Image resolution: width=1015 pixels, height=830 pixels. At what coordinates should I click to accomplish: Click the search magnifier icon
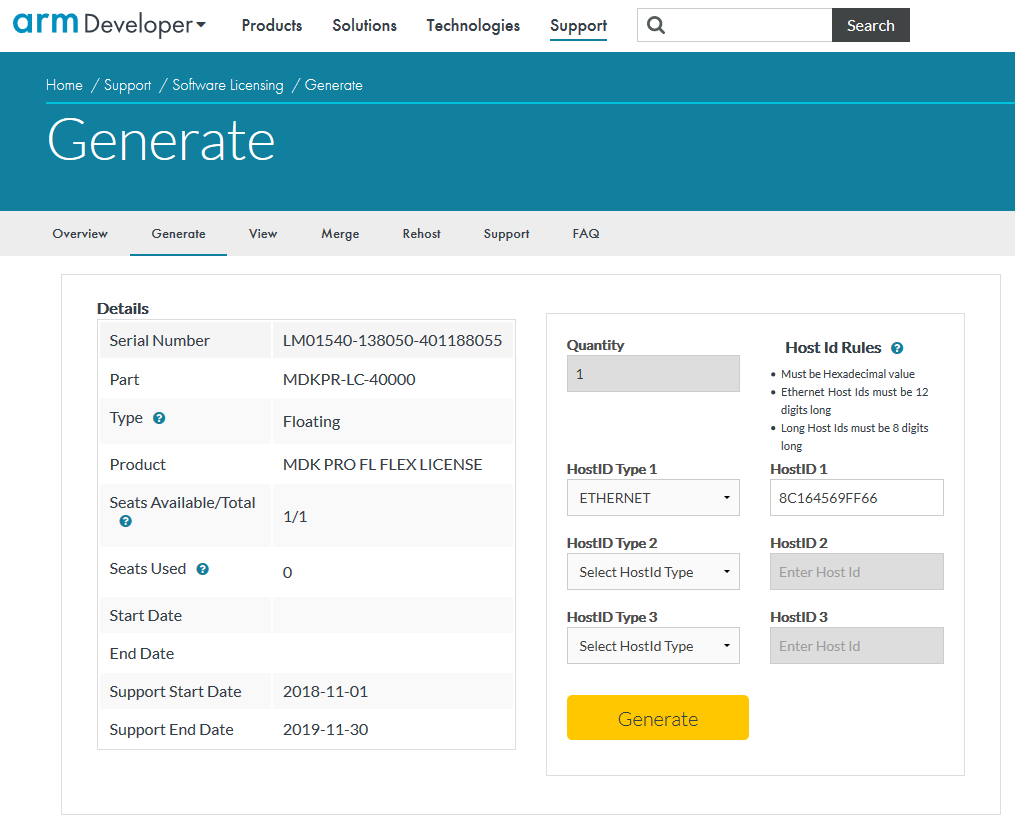click(656, 25)
